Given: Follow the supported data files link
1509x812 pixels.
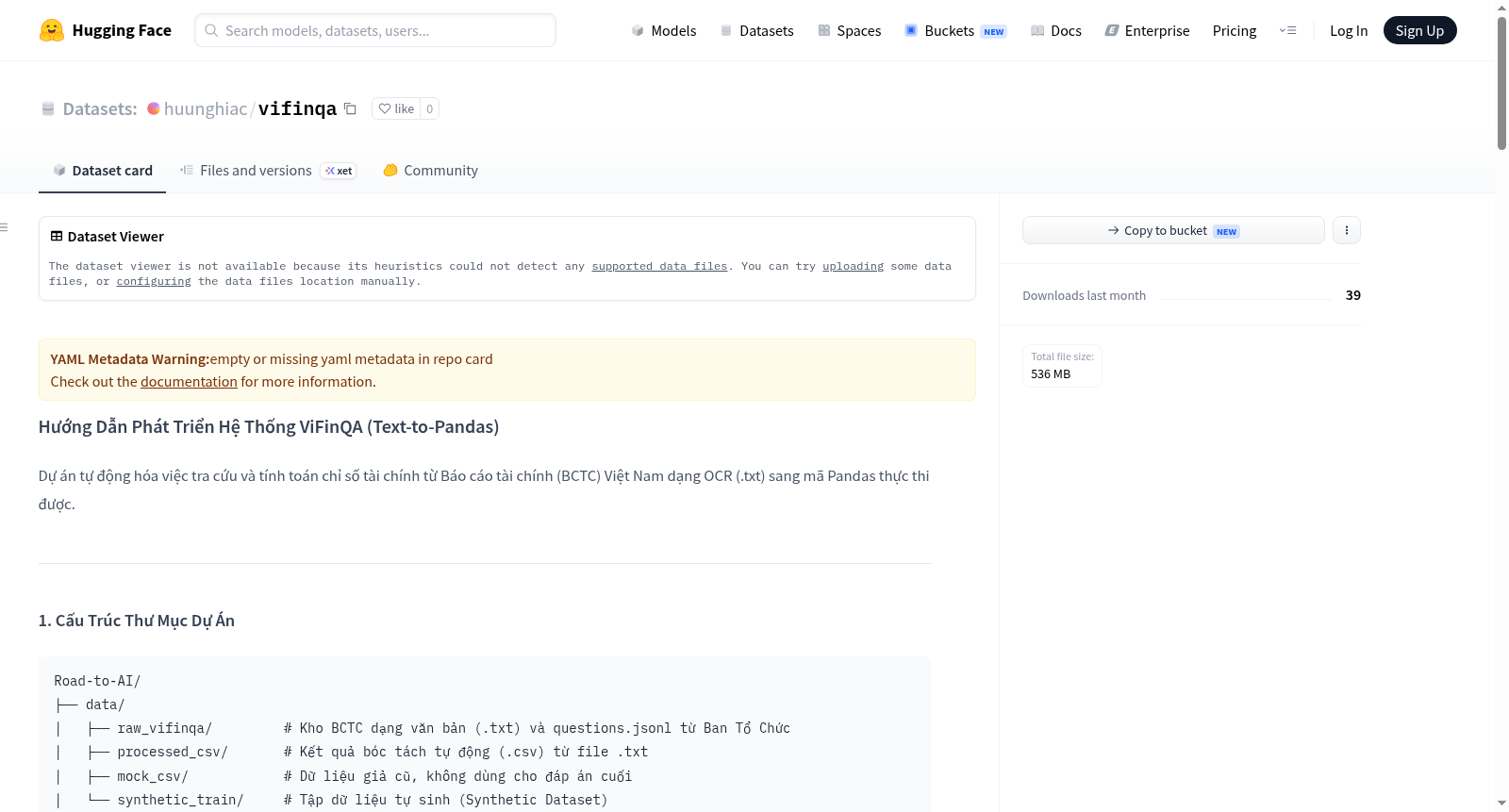Looking at the screenshot, I should pos(659,267).
